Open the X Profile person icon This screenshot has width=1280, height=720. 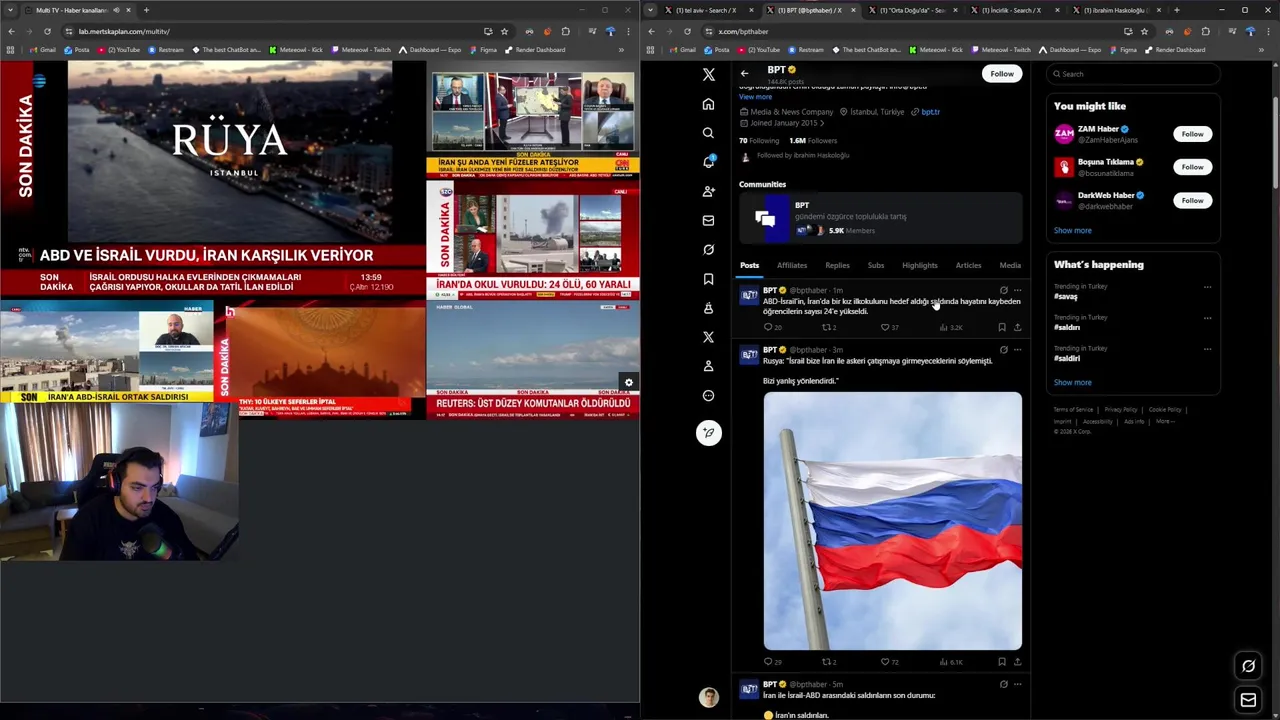708,366
